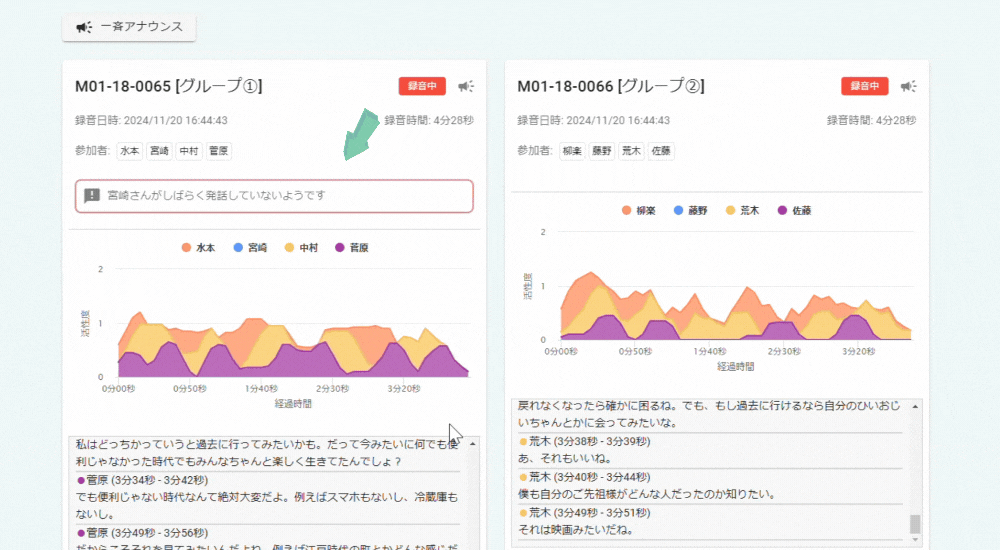This screenshot has width=1000, height=550.
Task: Toggle 菅原 legend series in left chart
Action: [355, 247]
